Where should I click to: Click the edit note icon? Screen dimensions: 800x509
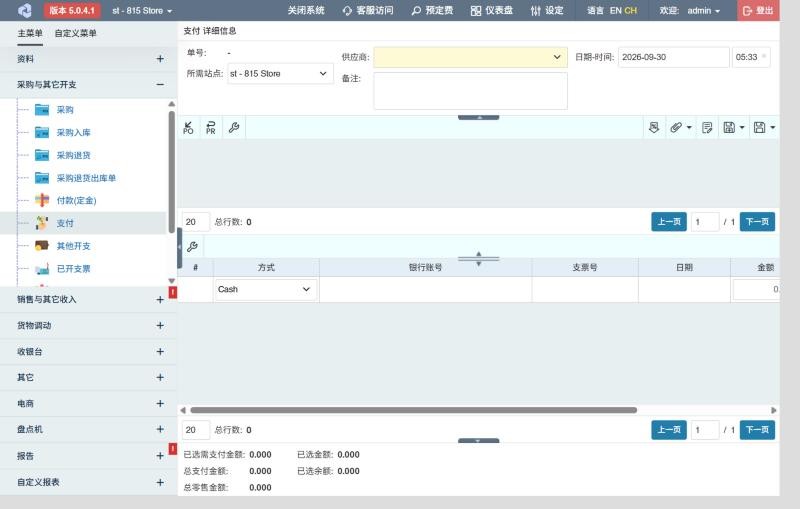point(707,128)
